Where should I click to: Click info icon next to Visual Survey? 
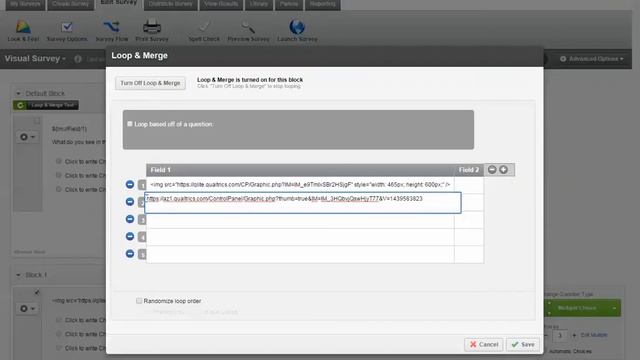78,59
